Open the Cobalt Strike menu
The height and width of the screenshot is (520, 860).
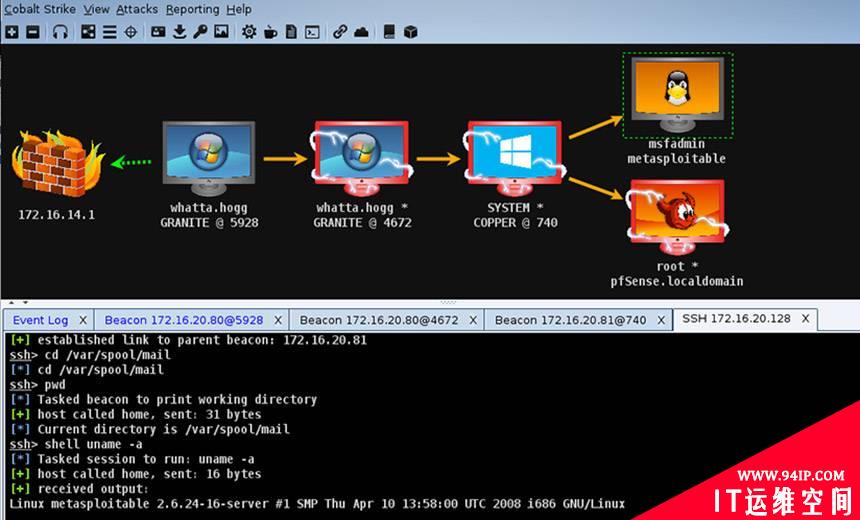39,9
